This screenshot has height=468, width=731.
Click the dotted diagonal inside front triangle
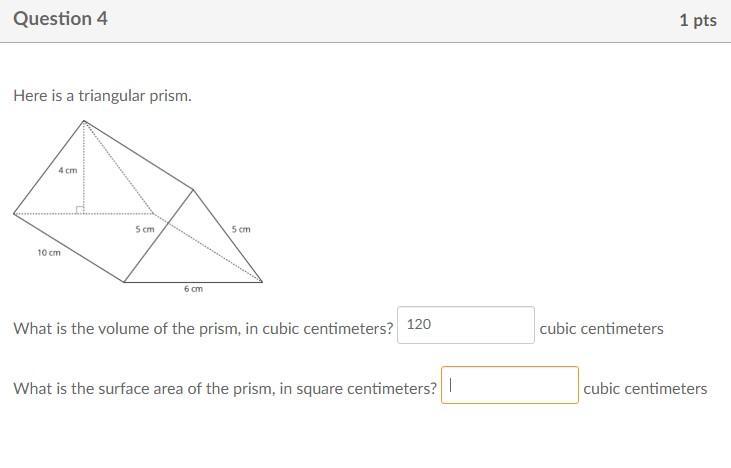(x=118, y=167)
